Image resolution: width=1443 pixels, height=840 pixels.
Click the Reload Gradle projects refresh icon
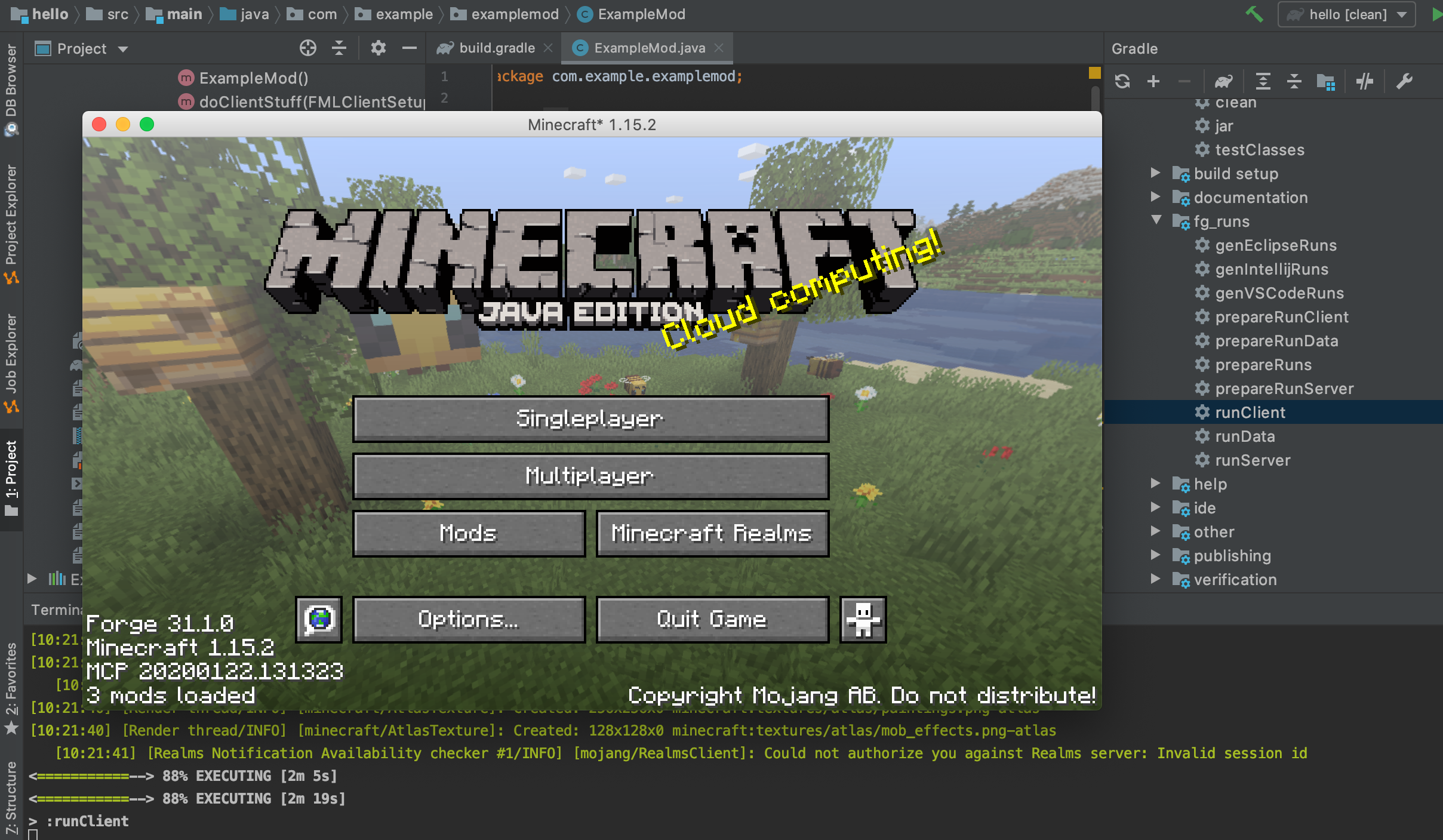click(x=1122, y=81)
